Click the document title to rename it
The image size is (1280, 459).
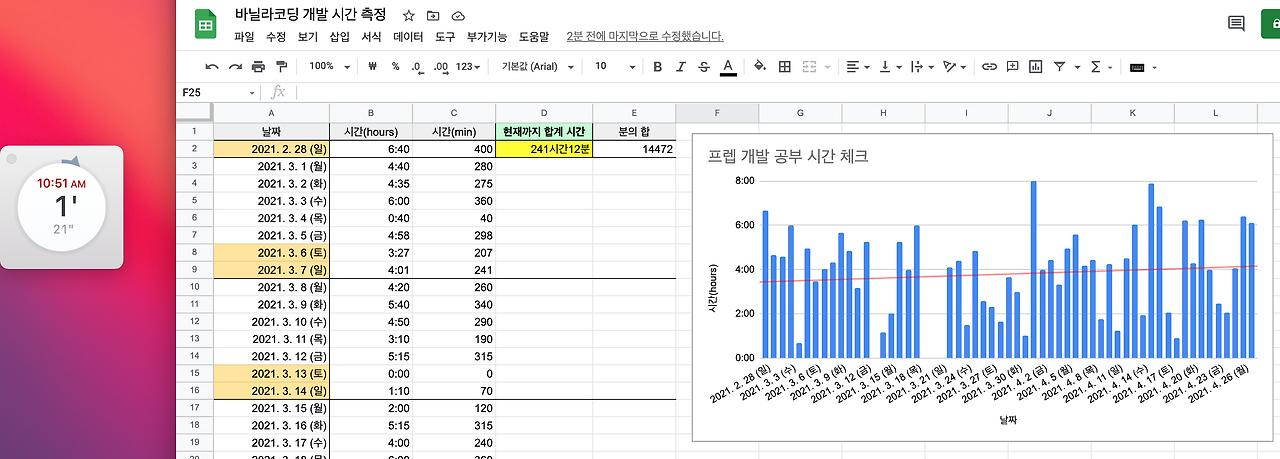tap(310, 15)
